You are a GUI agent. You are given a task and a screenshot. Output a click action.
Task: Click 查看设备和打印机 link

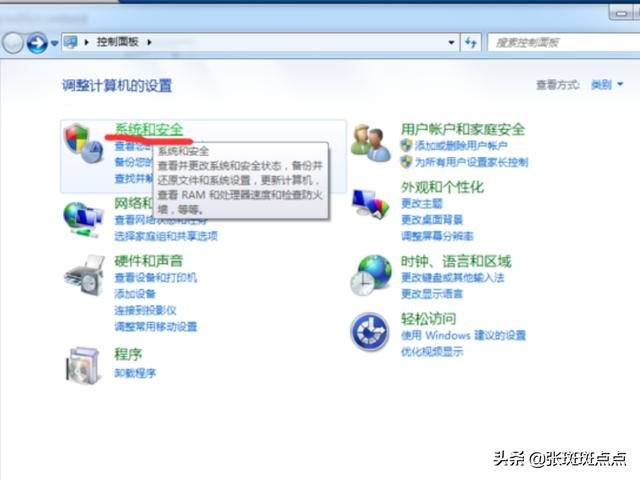click(x=155, y=277)
